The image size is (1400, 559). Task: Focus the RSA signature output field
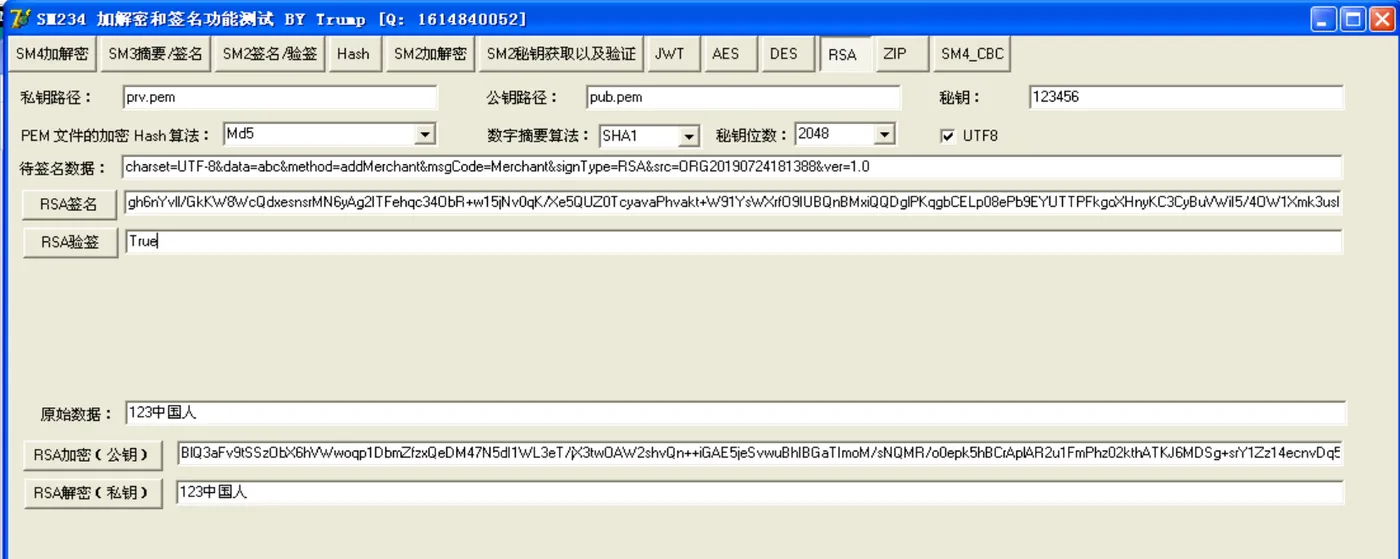[733, 203]
